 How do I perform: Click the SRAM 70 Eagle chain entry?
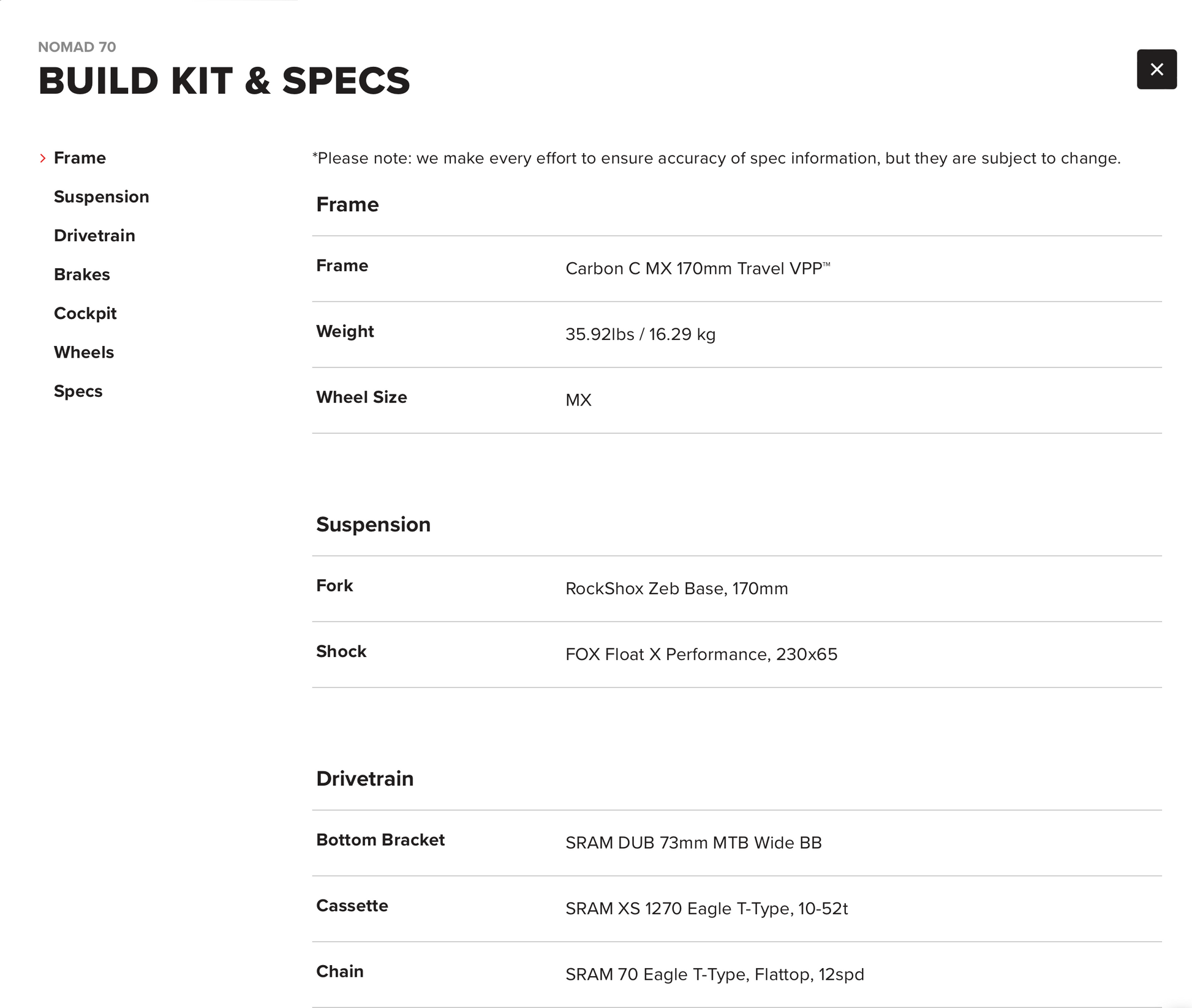[x=714, y=974]
